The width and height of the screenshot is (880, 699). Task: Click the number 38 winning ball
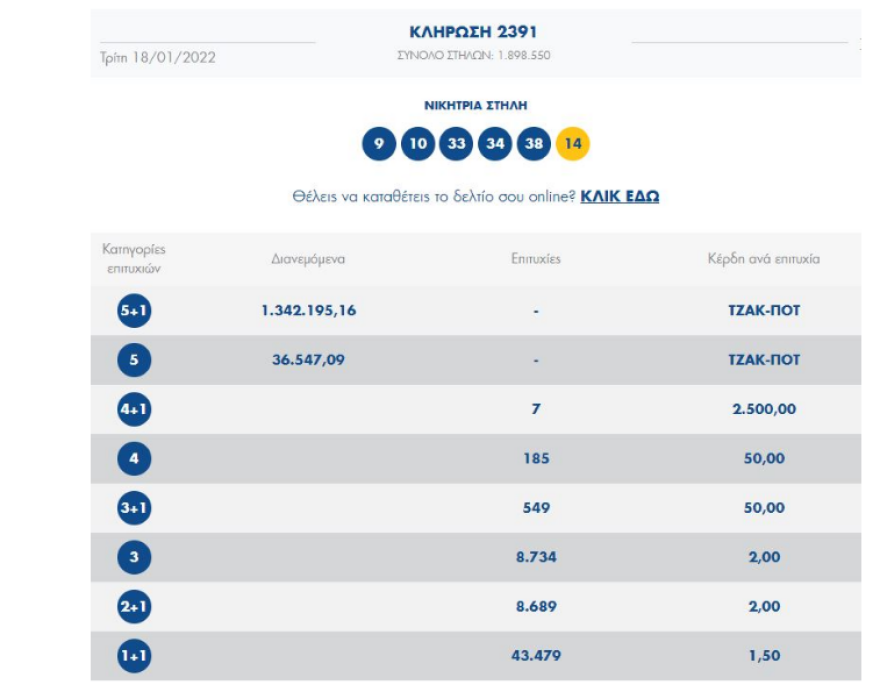pyautogui.click(x=534, y=144)
